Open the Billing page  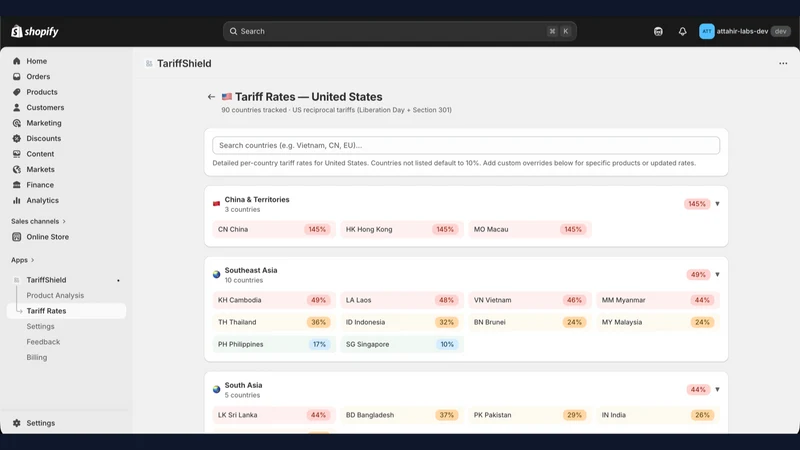click(x=37, y=357)
